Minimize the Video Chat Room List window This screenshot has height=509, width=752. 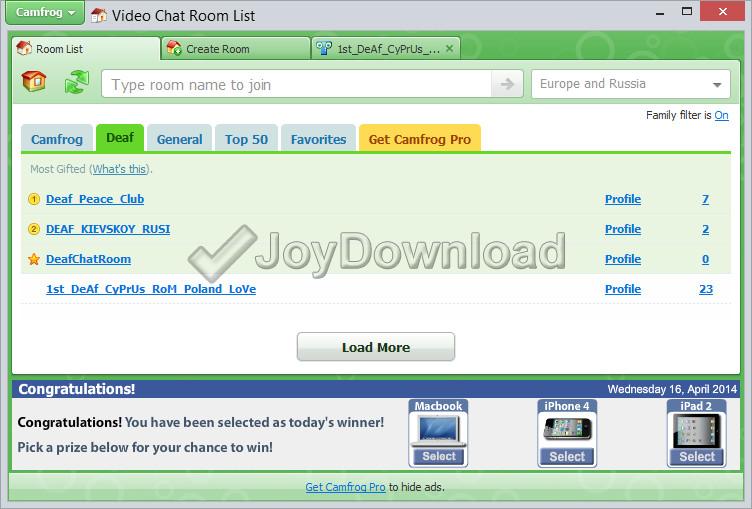click(660, 12)
